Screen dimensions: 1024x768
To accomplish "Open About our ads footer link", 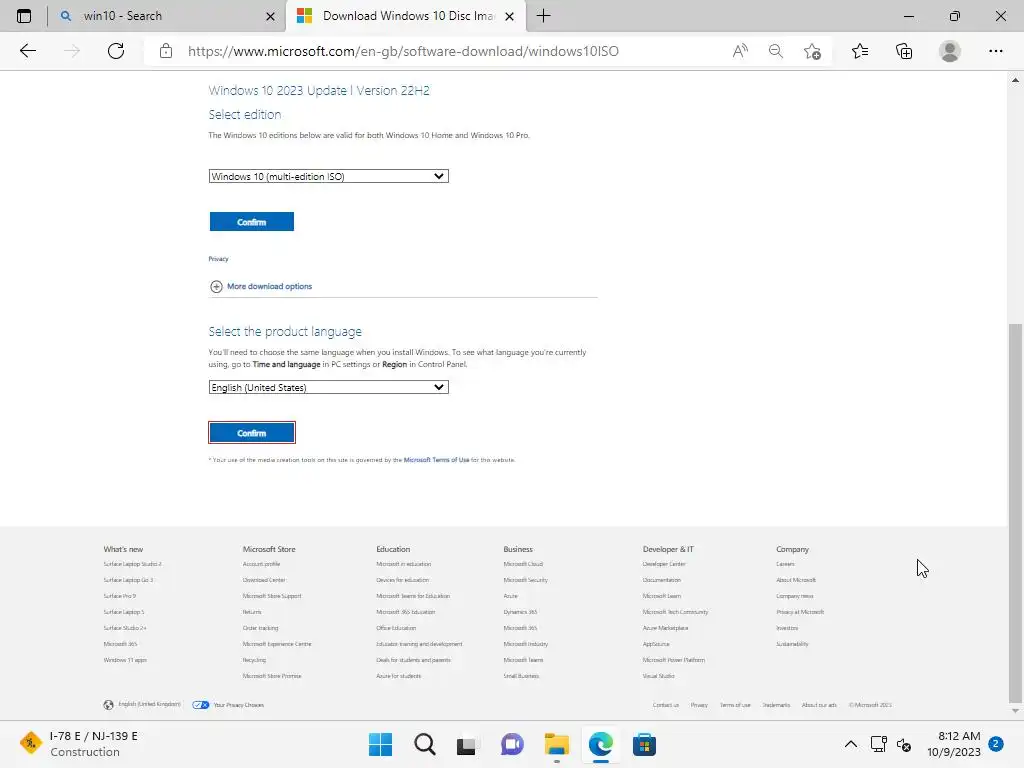I will (x=819, y=705).
